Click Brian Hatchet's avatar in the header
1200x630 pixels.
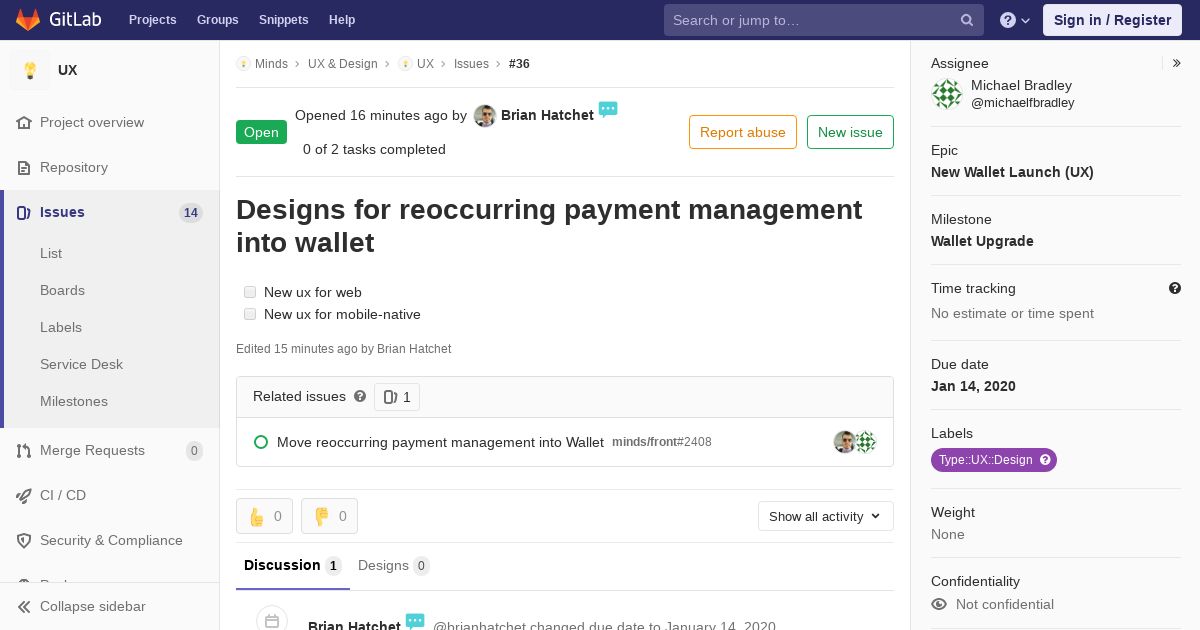[x=485, y=116]
